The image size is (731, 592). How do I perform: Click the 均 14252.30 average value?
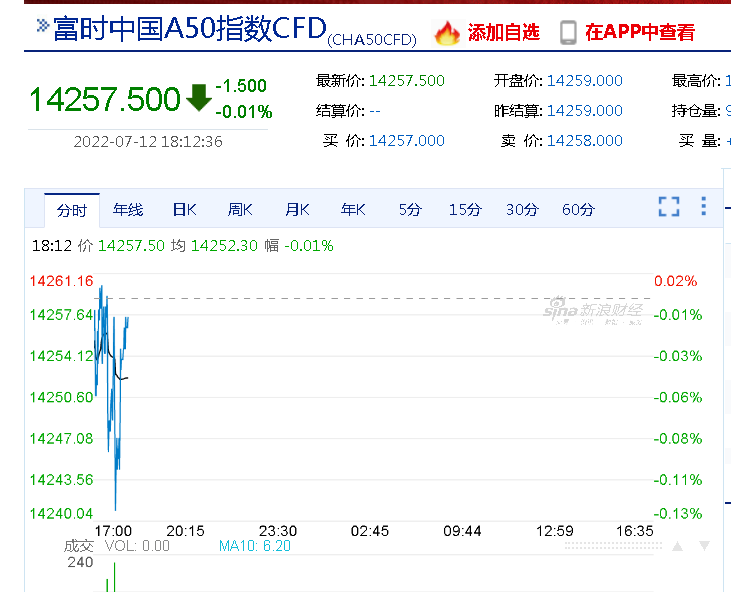click(214, 246)
